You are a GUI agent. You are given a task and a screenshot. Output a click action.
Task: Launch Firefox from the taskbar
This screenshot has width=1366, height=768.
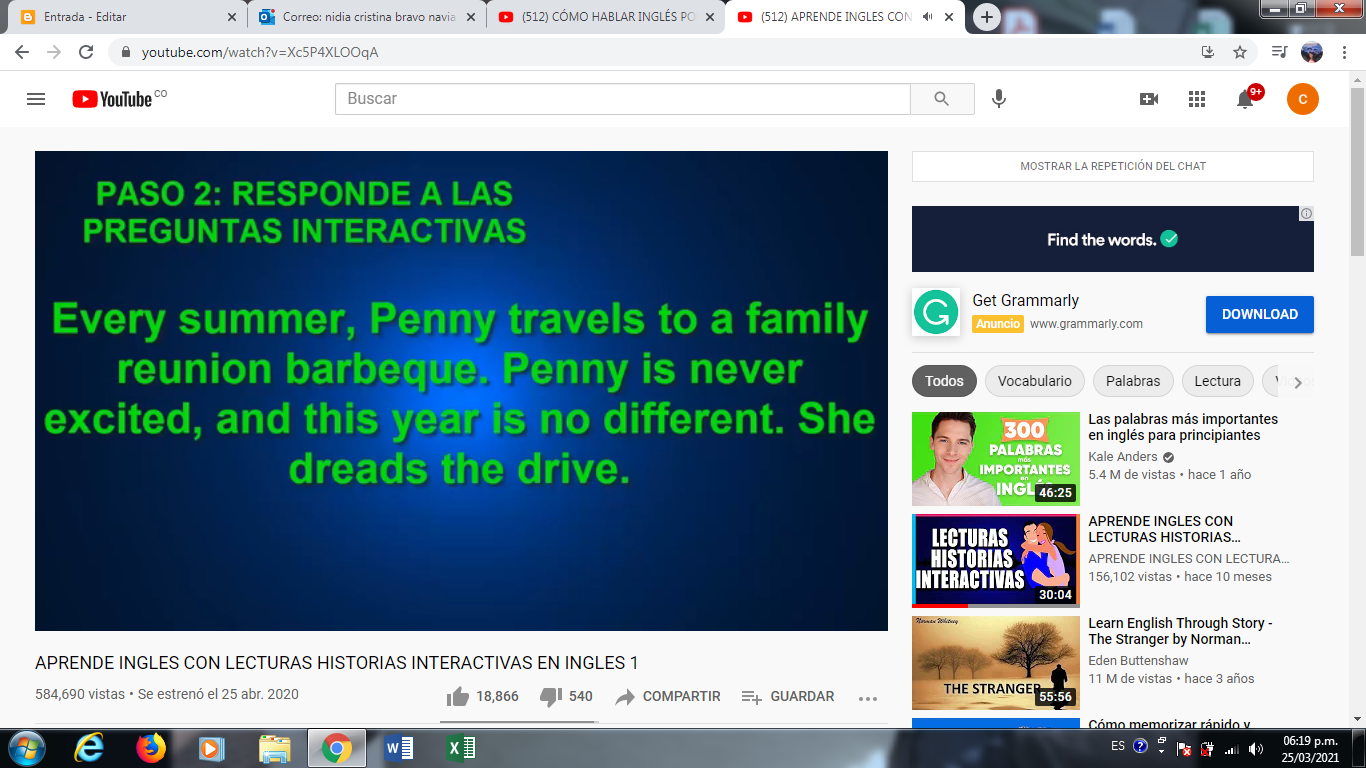151,748
